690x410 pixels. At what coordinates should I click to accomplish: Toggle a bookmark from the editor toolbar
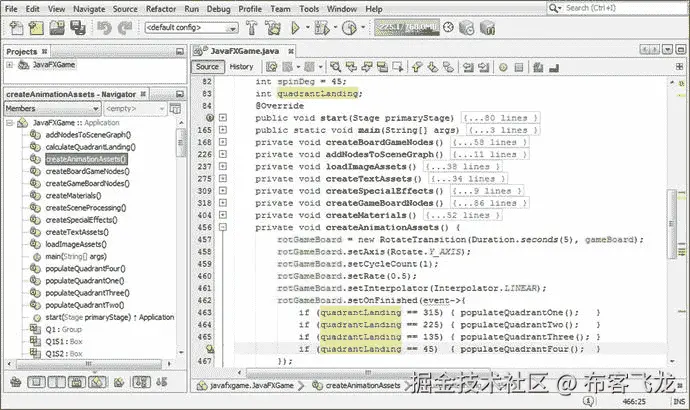click(448, 67)
